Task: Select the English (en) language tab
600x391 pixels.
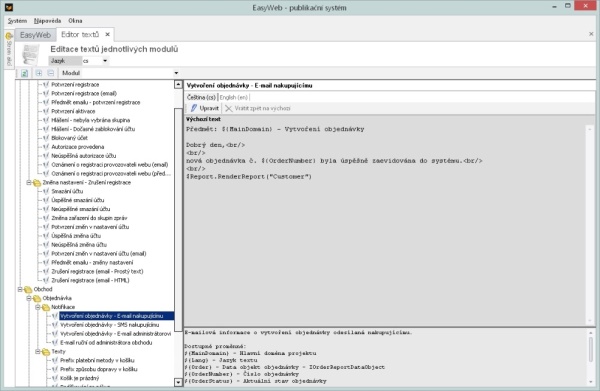Action: click(x=234, y=98)
